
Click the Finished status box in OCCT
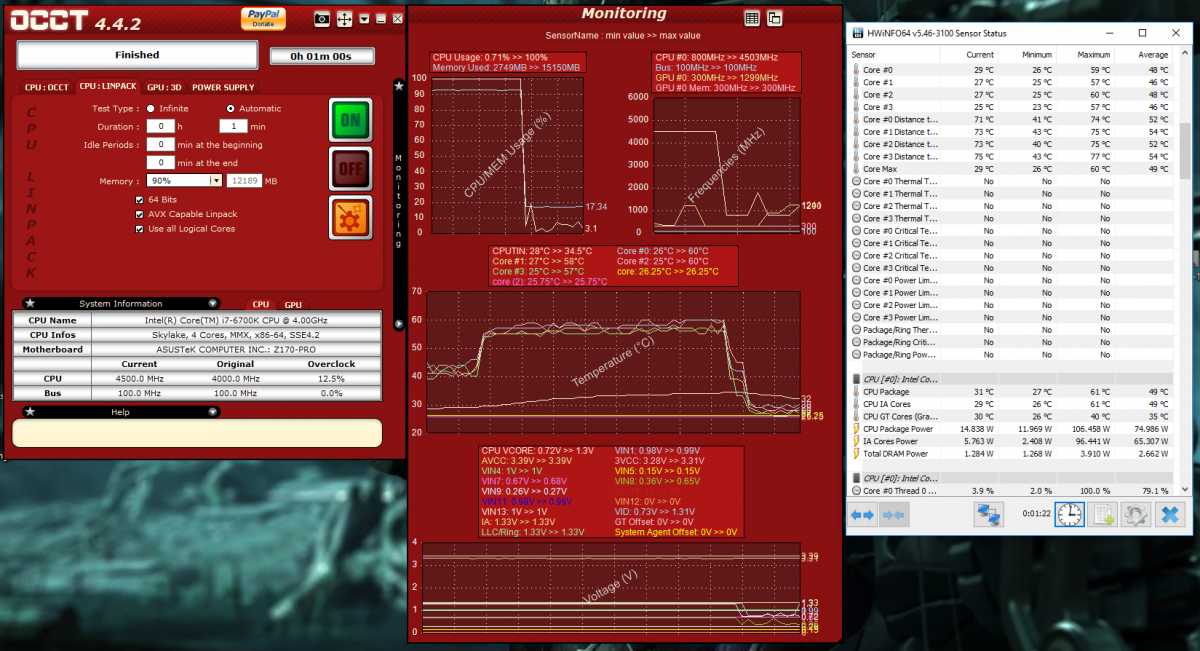137,55
